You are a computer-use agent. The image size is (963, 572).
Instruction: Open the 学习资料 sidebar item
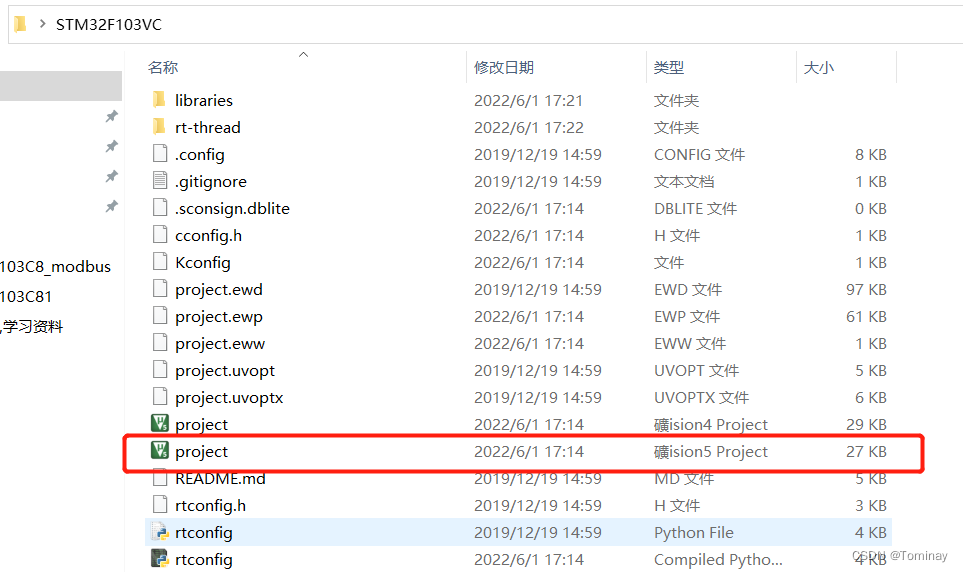[x=32, y=326]
